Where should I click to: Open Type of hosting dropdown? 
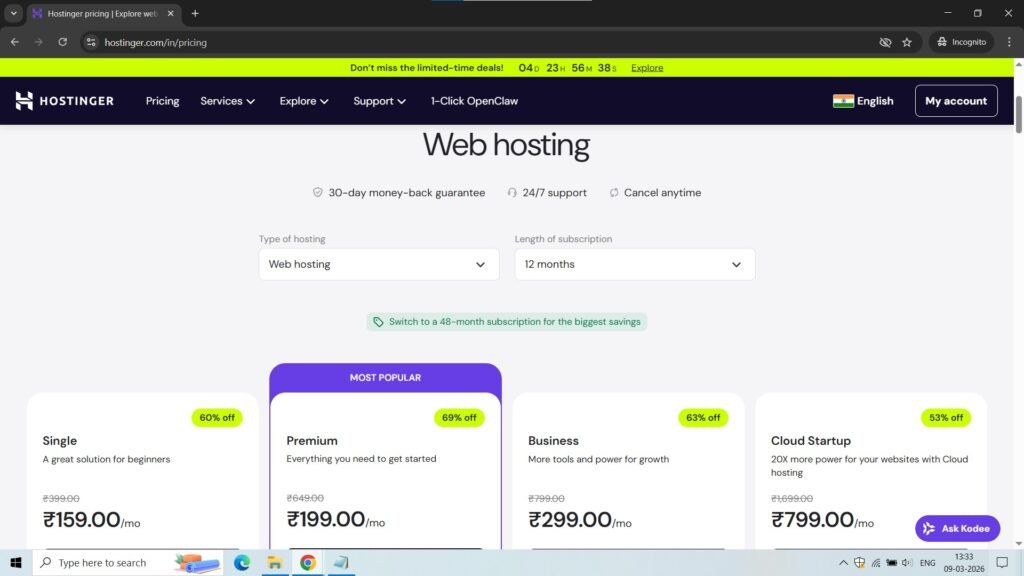[379, 264]
